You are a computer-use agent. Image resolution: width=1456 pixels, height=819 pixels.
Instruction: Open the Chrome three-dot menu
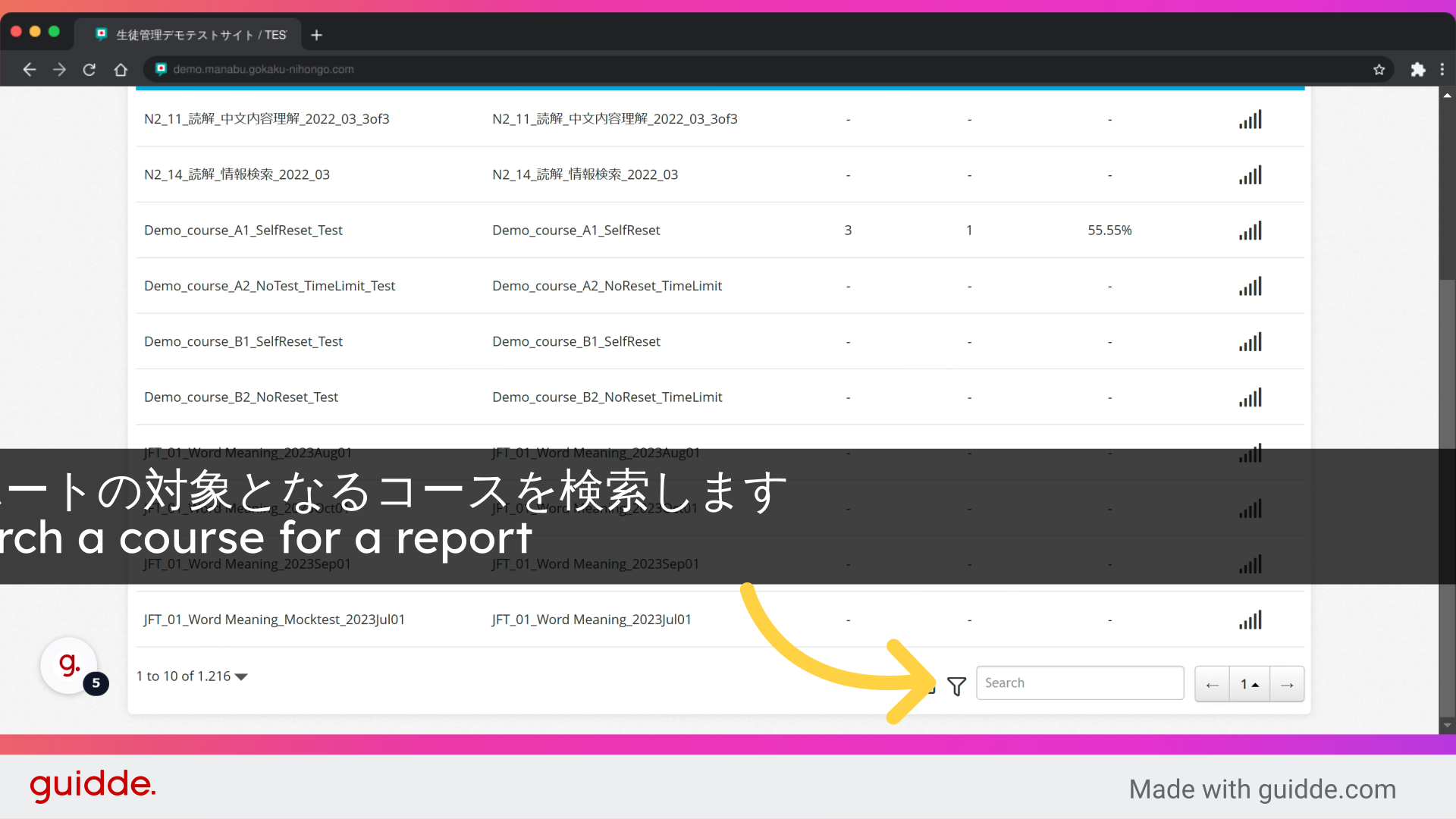point(1442,70)
